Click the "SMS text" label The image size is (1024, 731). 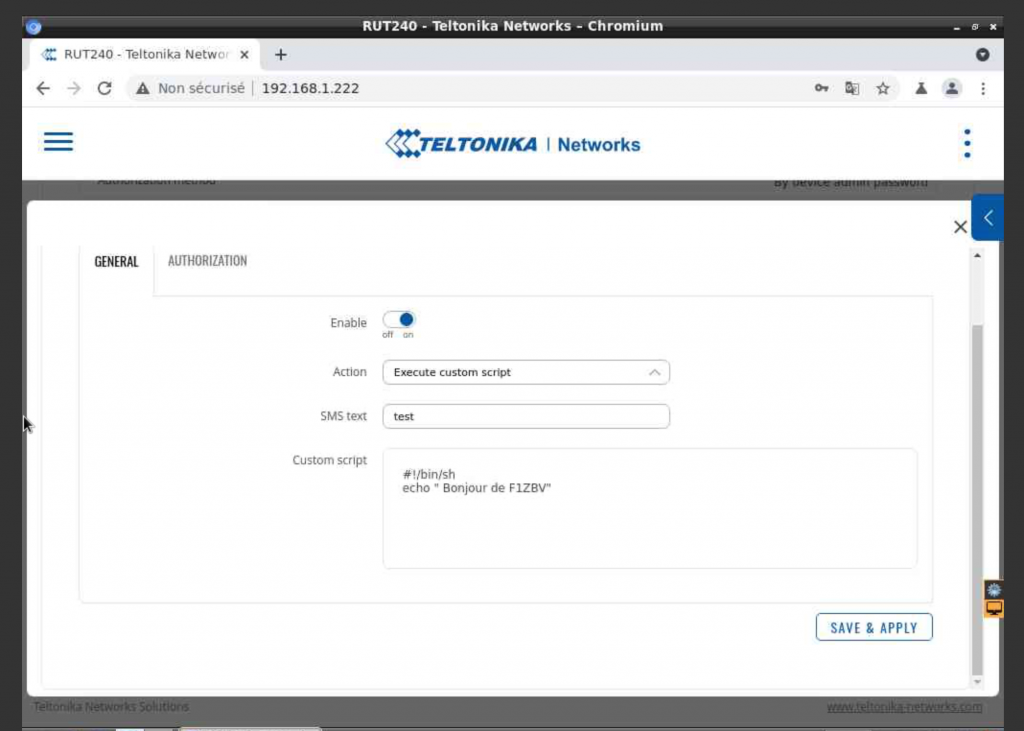pos(344,416)
